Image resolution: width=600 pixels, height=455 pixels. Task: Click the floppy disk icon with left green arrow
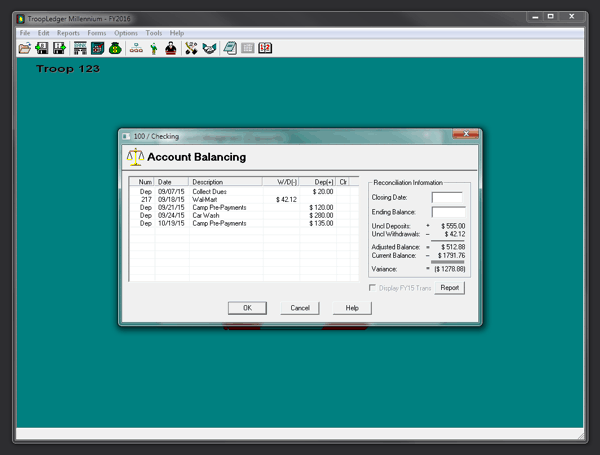coord(42,48)
